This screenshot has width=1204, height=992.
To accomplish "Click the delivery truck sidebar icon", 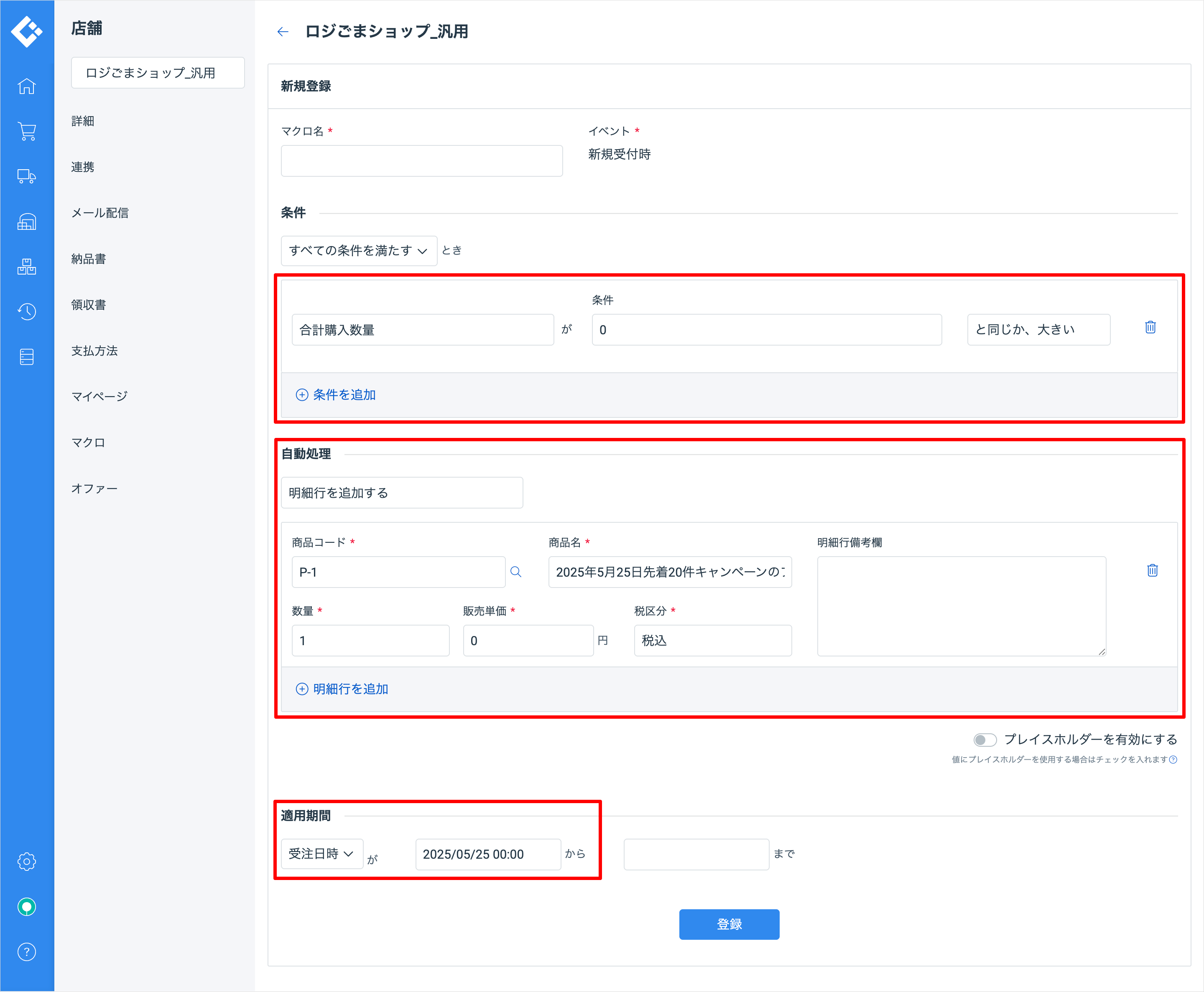I will pos(26,176).
